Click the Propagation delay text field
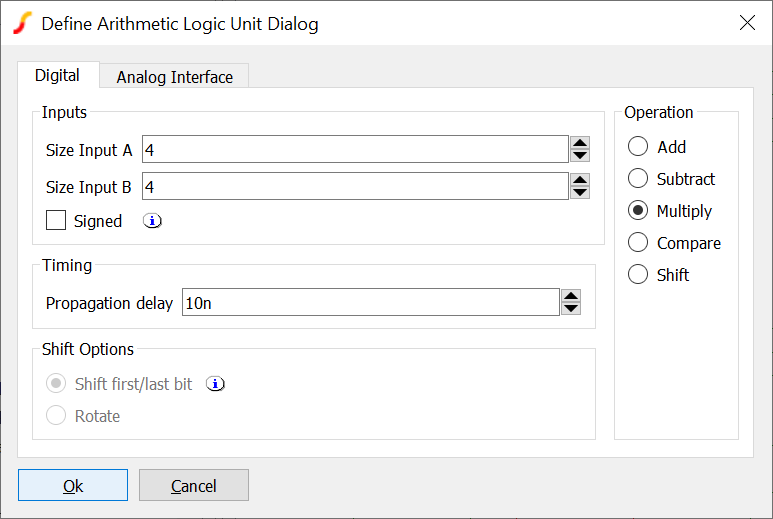 [x=370, y=303]
